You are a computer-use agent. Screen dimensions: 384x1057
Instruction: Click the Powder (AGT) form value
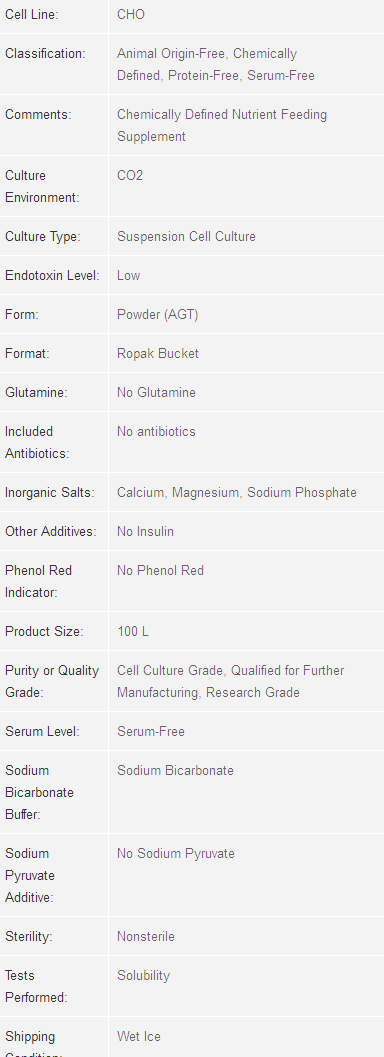pos(158,315)
